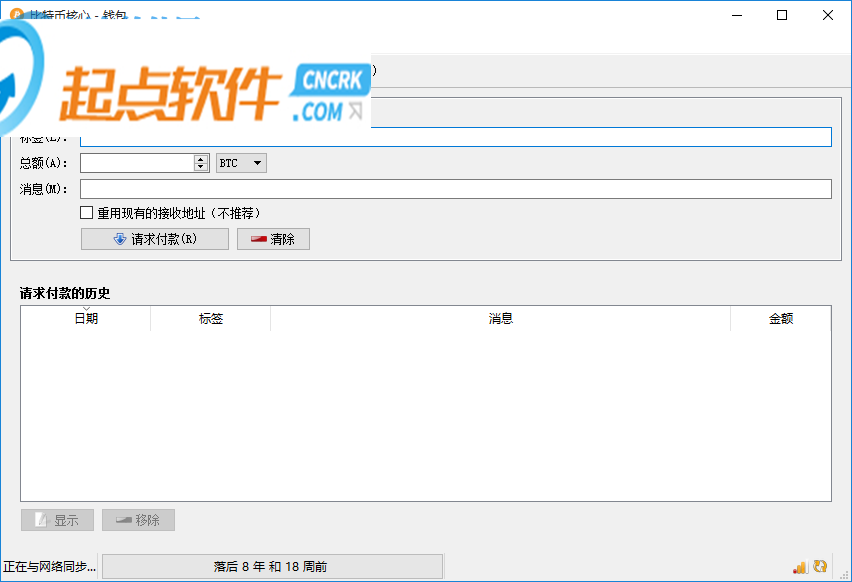
Task: Click the 金额 column header in history table
Action: (x=781, y=318)
